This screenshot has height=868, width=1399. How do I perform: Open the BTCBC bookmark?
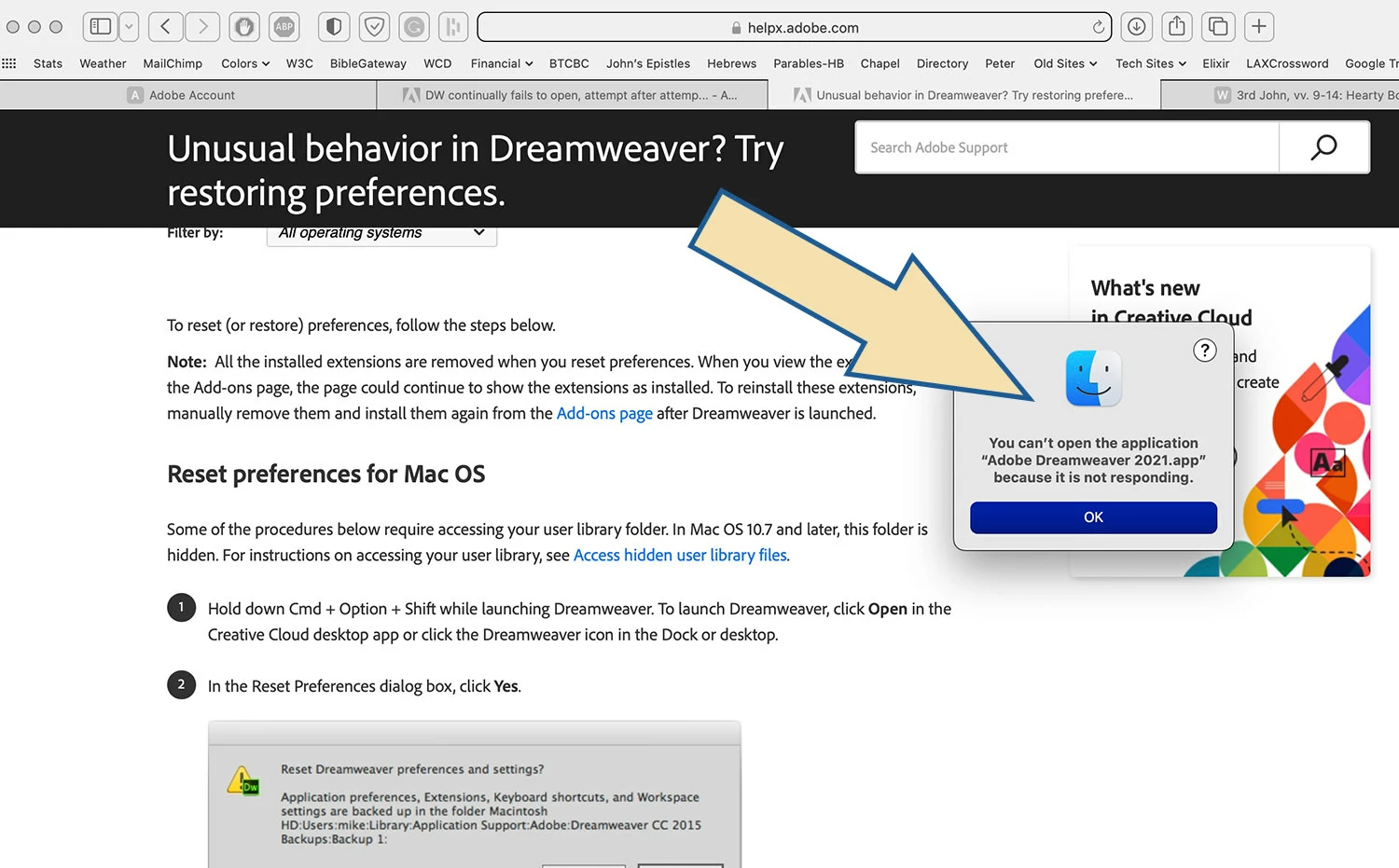coord(569,63)
